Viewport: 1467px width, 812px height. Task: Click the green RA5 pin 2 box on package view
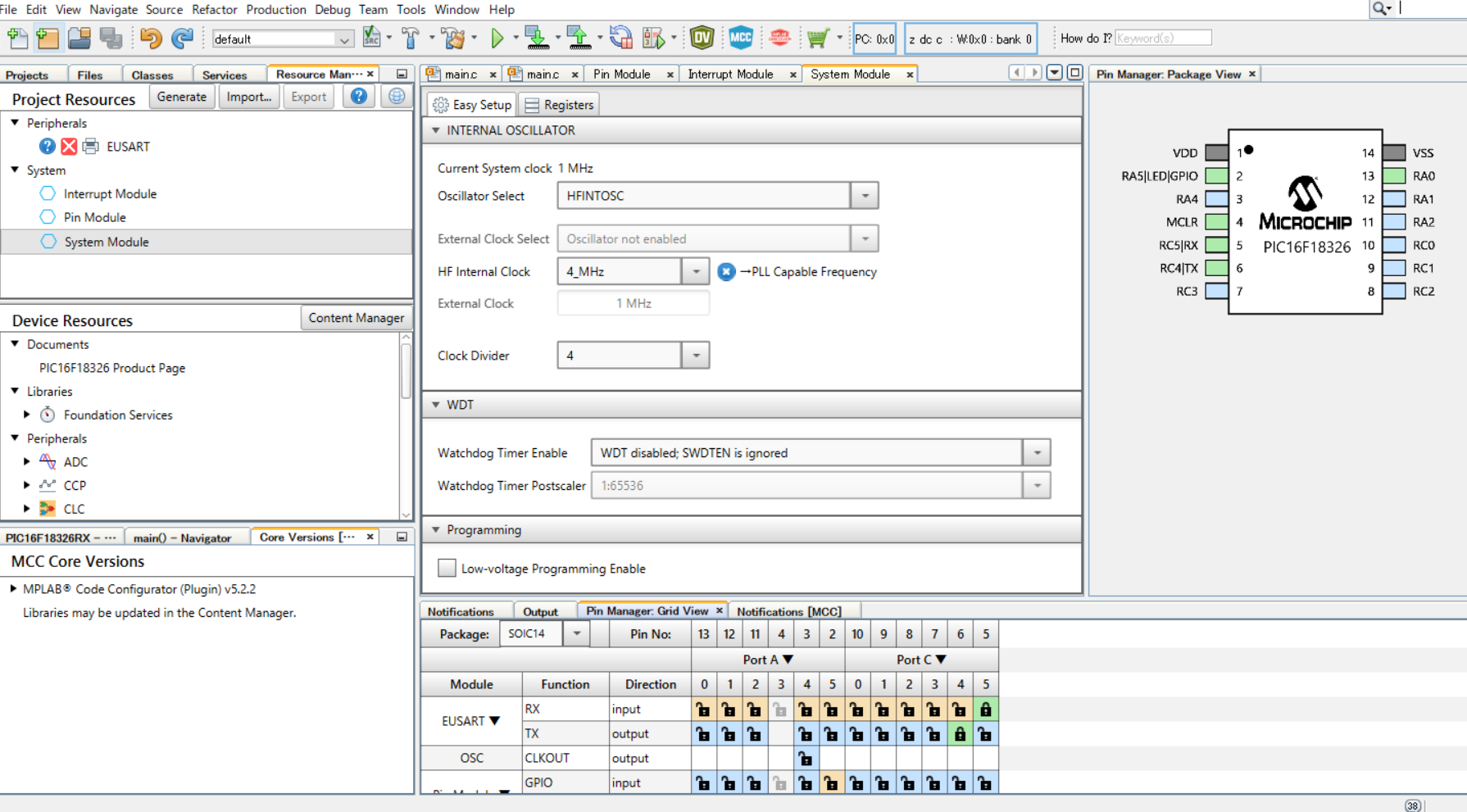click(x=1216, y=176)
